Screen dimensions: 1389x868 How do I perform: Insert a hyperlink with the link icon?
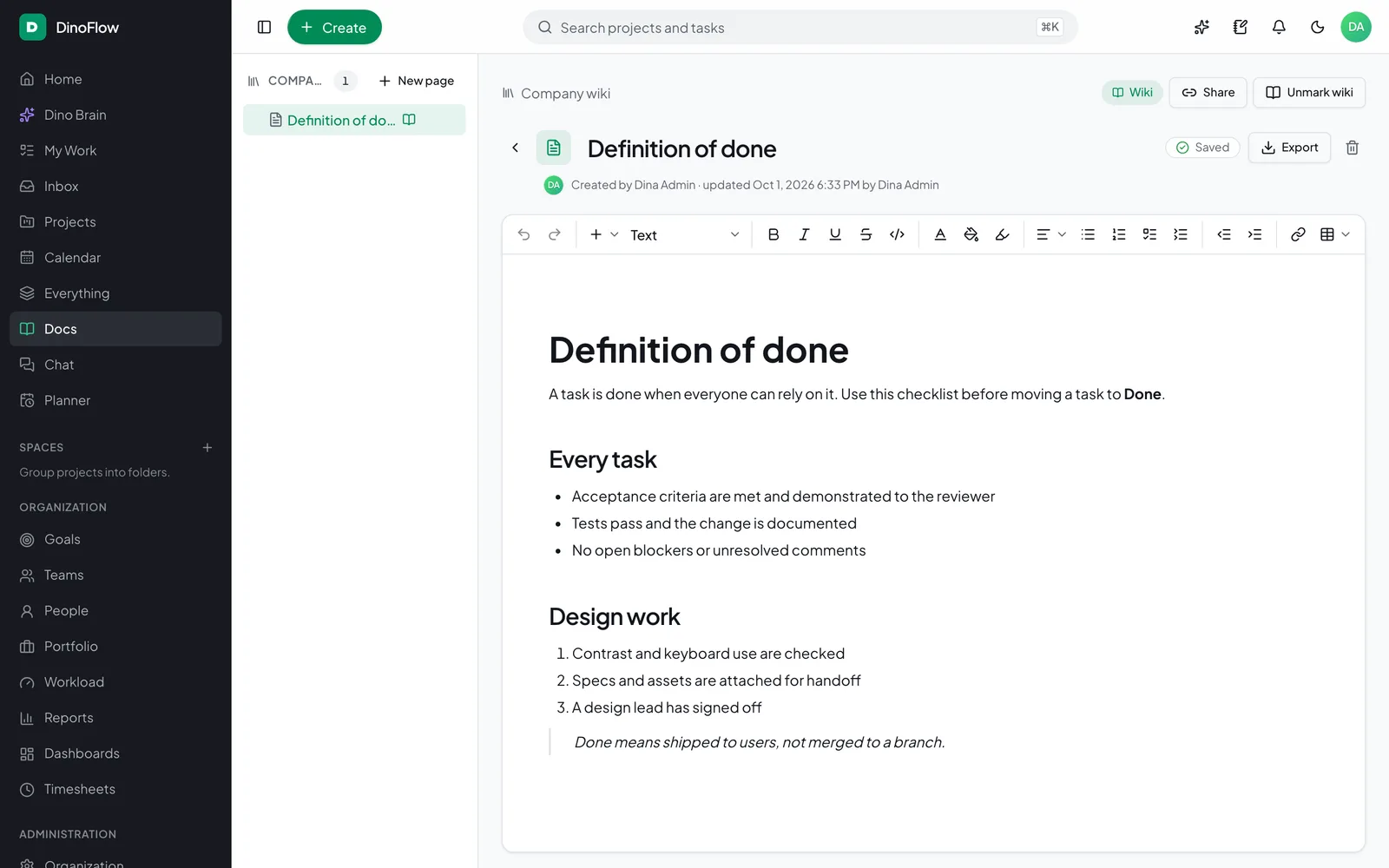pyautogui.click(x=1298, y=234)
